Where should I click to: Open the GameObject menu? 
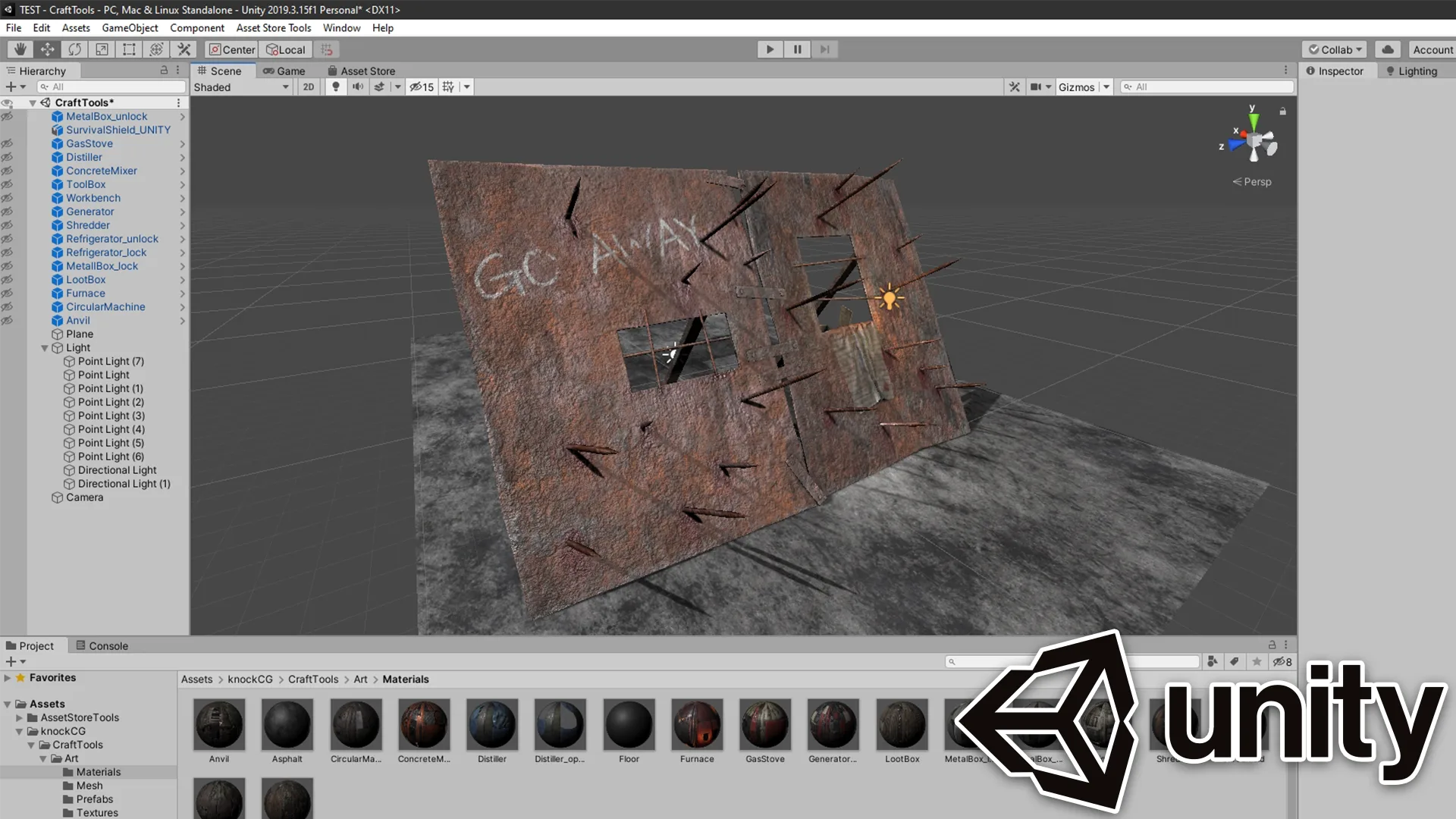click(130, 28)
